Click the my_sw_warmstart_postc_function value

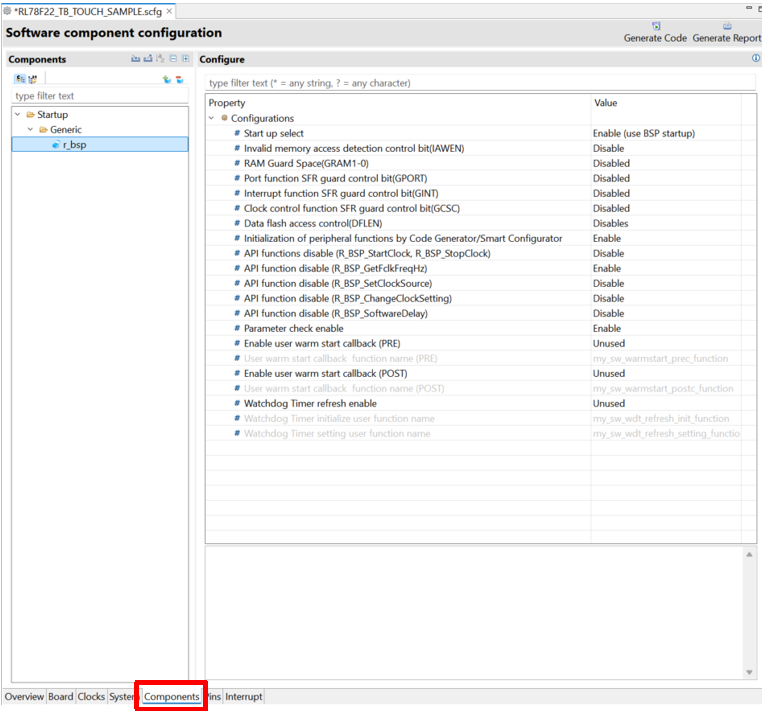pos(663,389)
